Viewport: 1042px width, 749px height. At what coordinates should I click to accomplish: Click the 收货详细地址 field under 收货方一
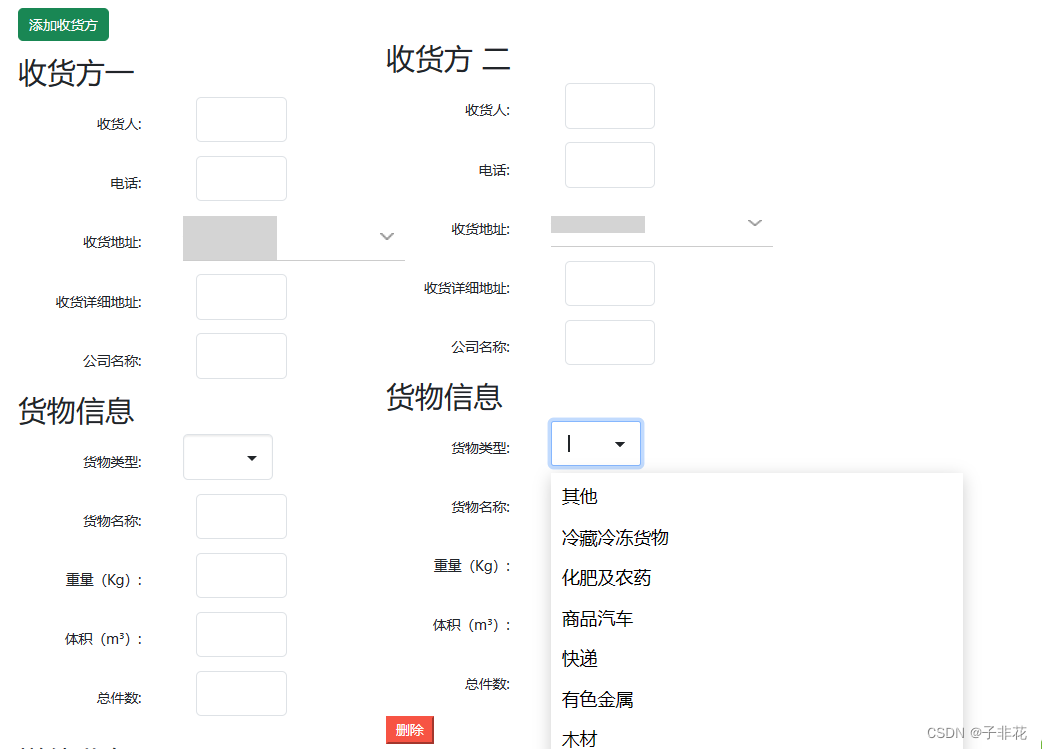241,296
